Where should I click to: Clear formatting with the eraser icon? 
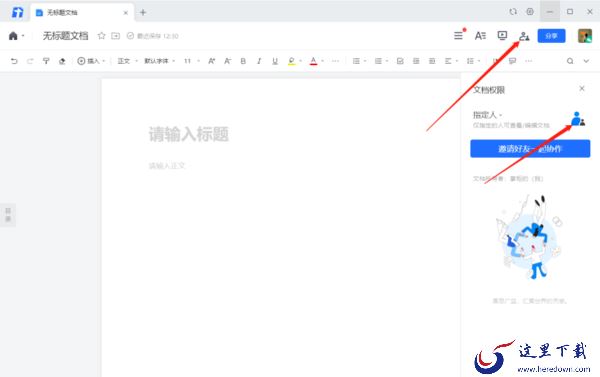pyautogui.click(x=62, y=61)
